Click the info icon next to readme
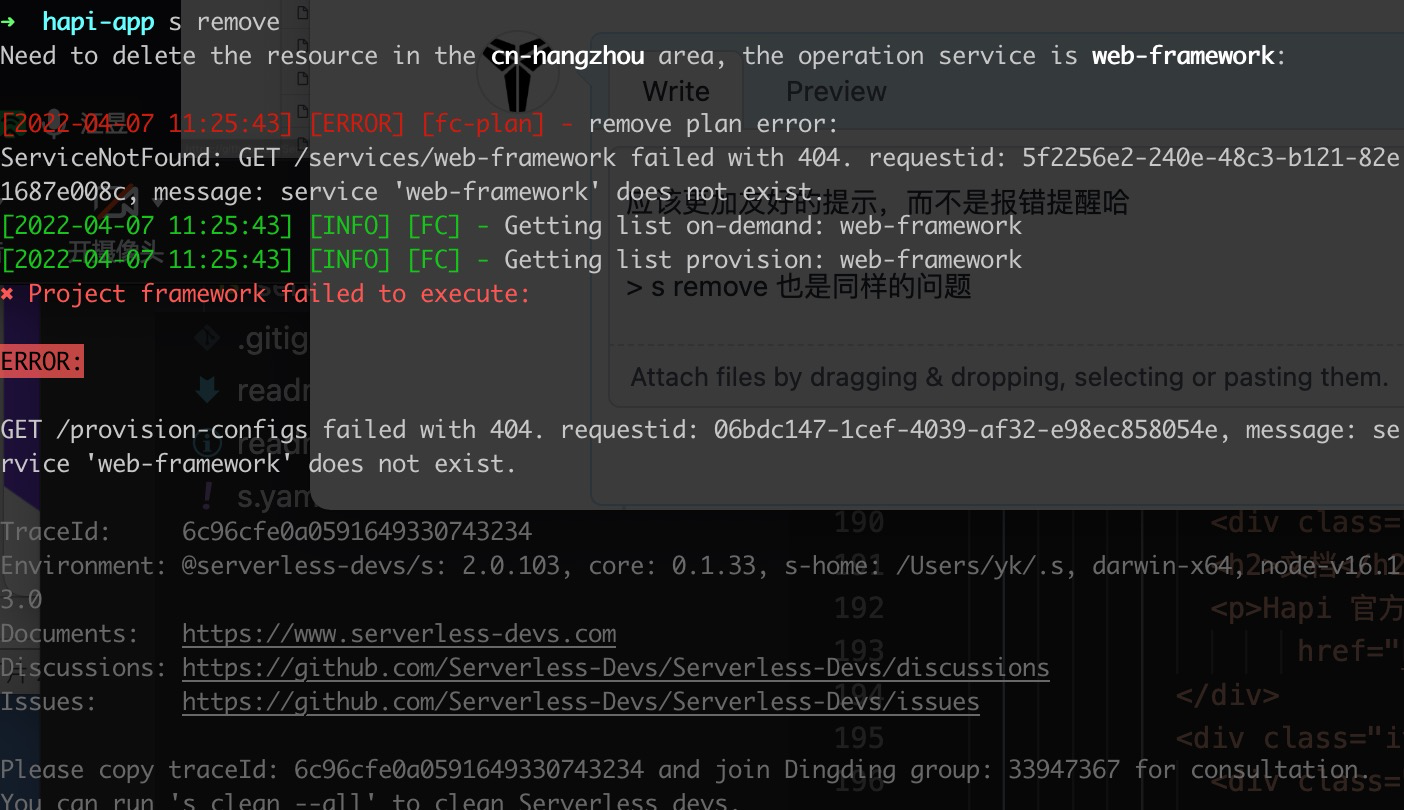 coord(206,444)
